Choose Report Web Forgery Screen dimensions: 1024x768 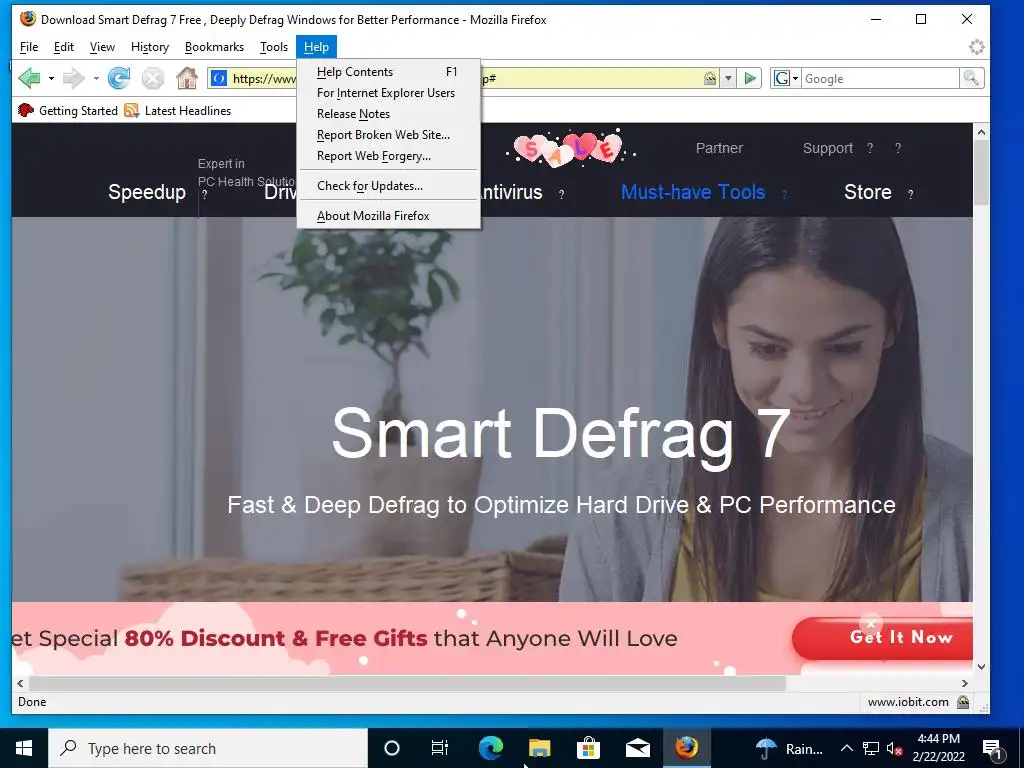389,155
